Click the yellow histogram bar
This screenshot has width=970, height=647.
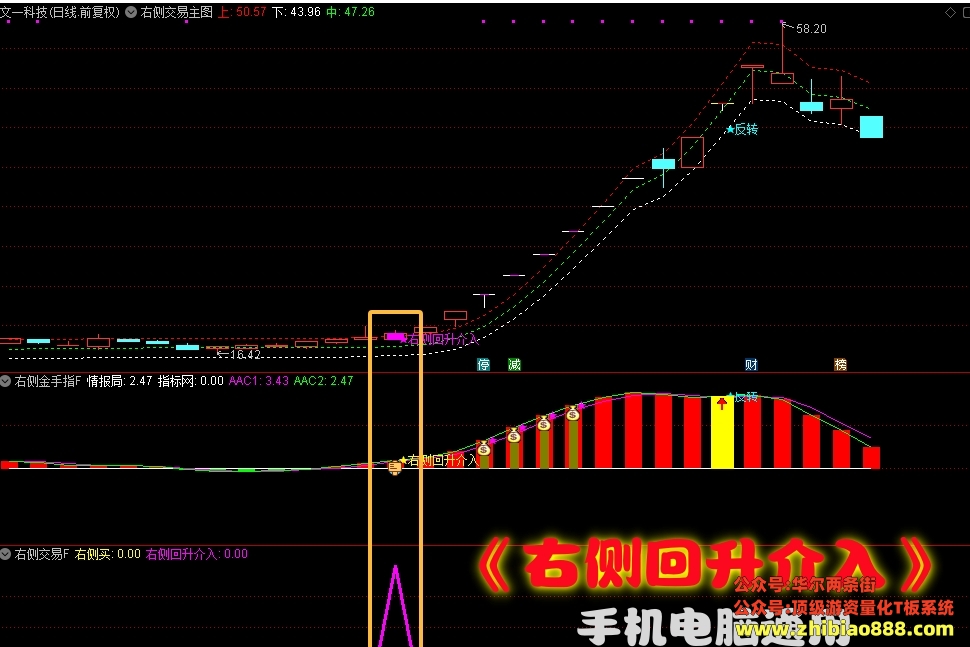(x=722, y=432)
